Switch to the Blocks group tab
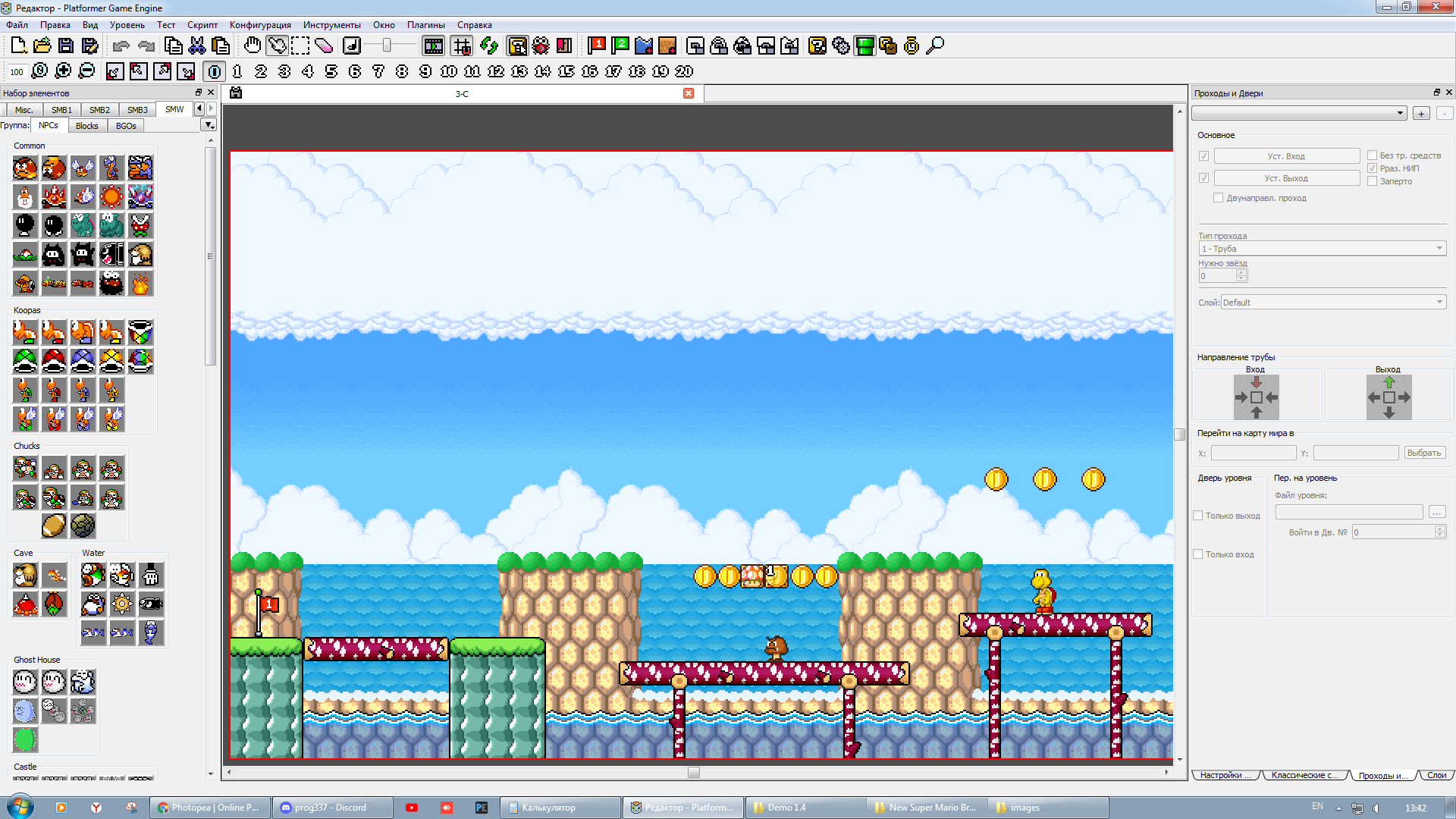This screenshot has height=819, width=1456. (x=86, y=126)
